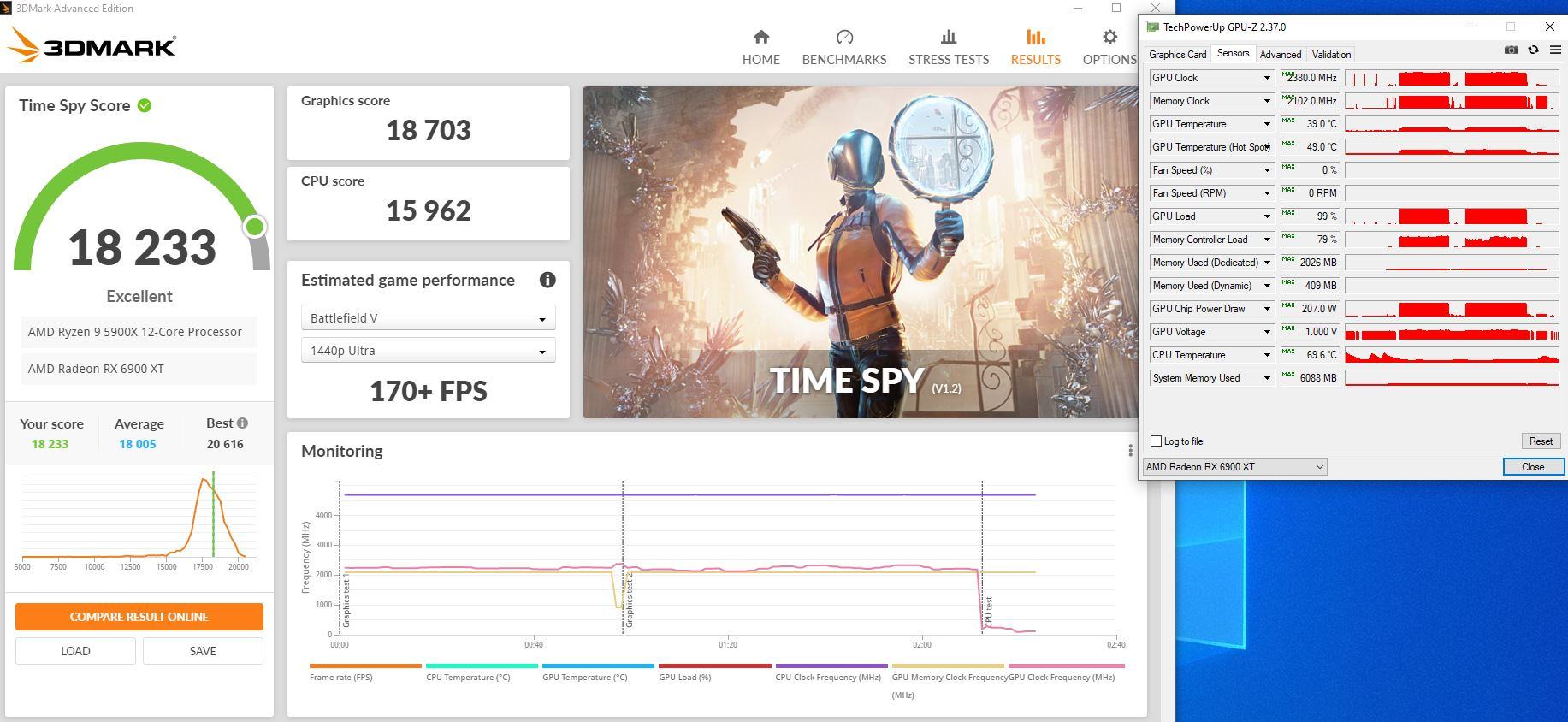Open the GPU Chip Power Draw dropdown

pyautogui.click(x=1267, y=309)
